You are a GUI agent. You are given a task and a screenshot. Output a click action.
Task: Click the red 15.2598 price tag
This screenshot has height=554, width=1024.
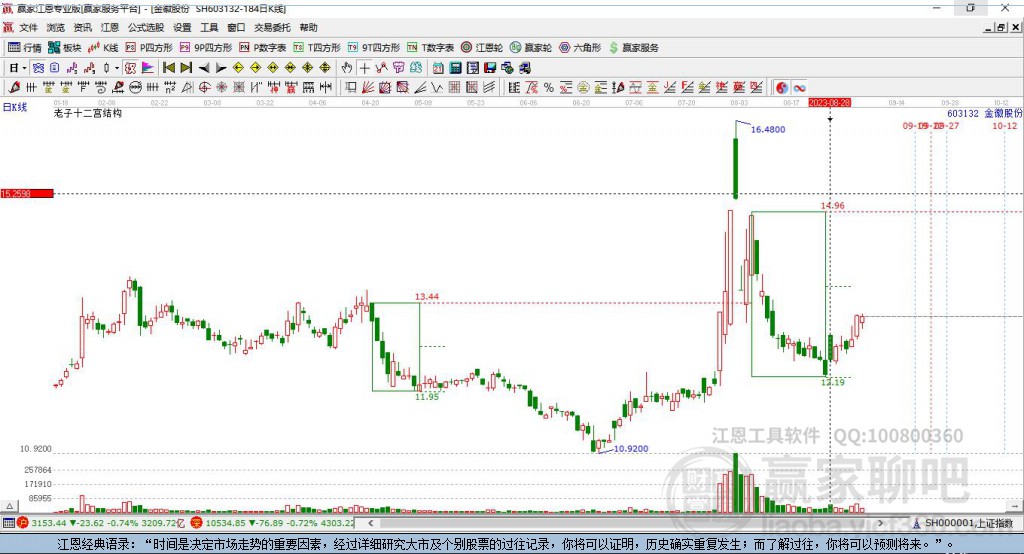coord(27,193)
